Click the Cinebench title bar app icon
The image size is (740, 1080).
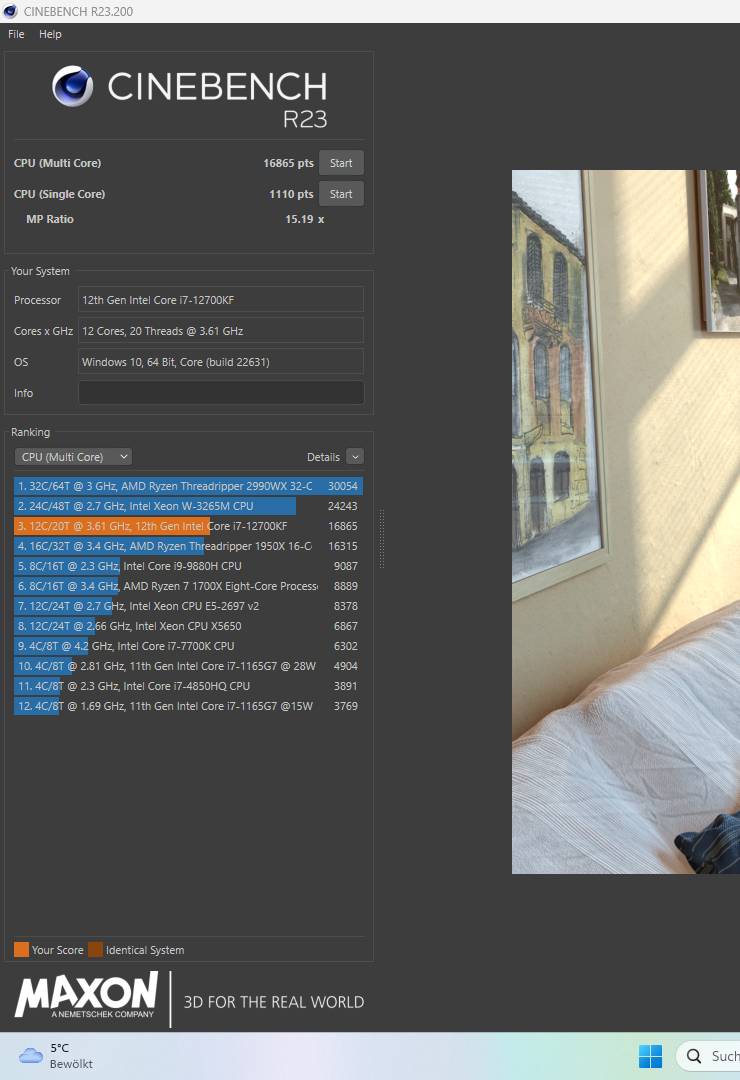tap(10, 11)
